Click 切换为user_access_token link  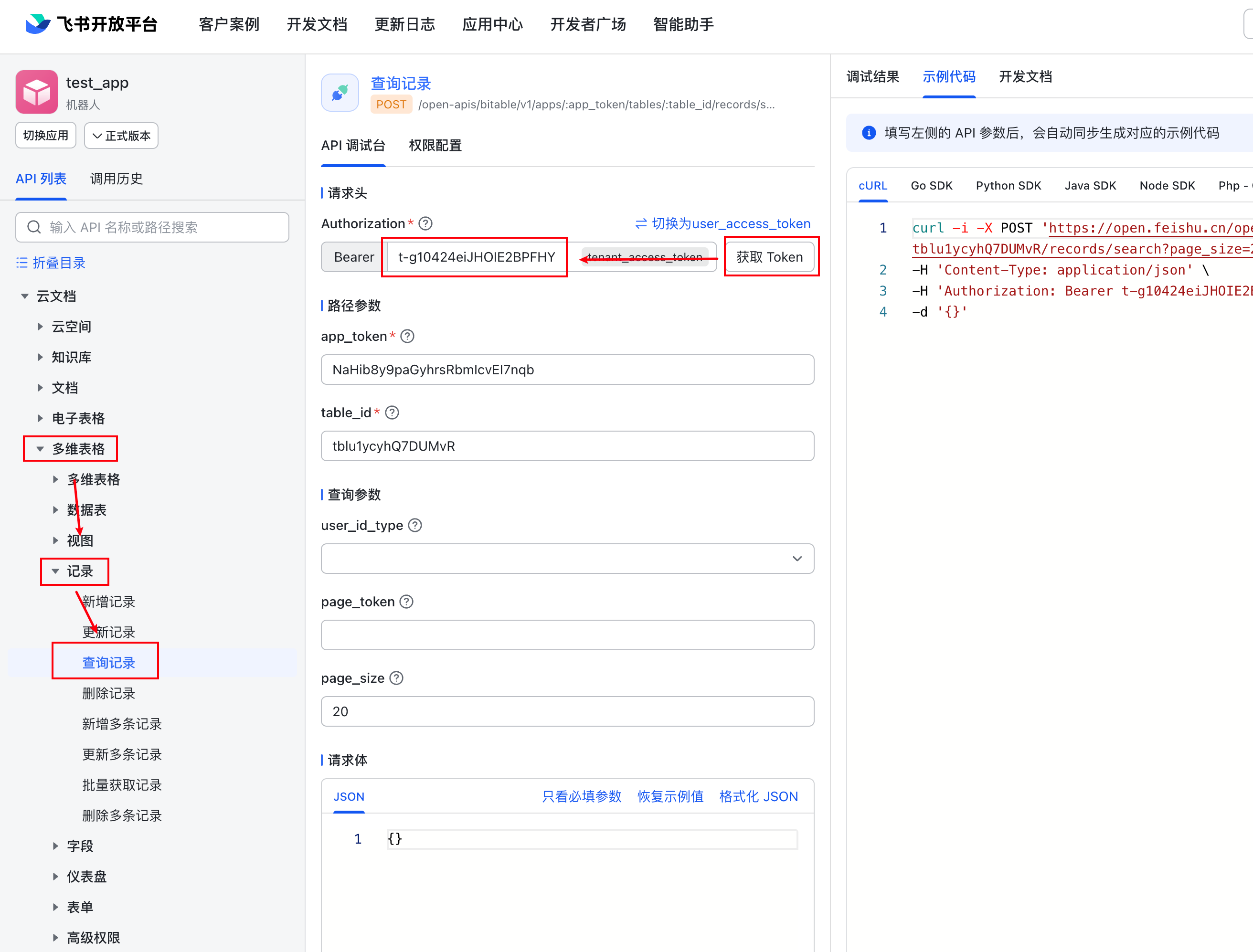[722, 223]
